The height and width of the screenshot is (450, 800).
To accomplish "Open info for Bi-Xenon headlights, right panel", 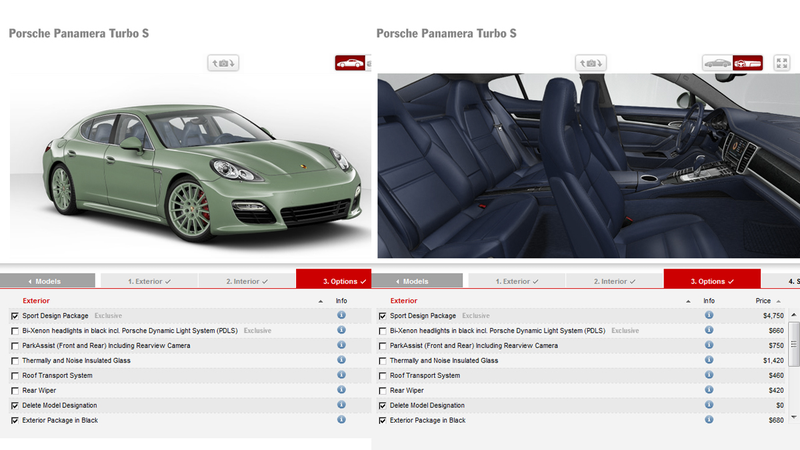I will click(x=709, y=330).
